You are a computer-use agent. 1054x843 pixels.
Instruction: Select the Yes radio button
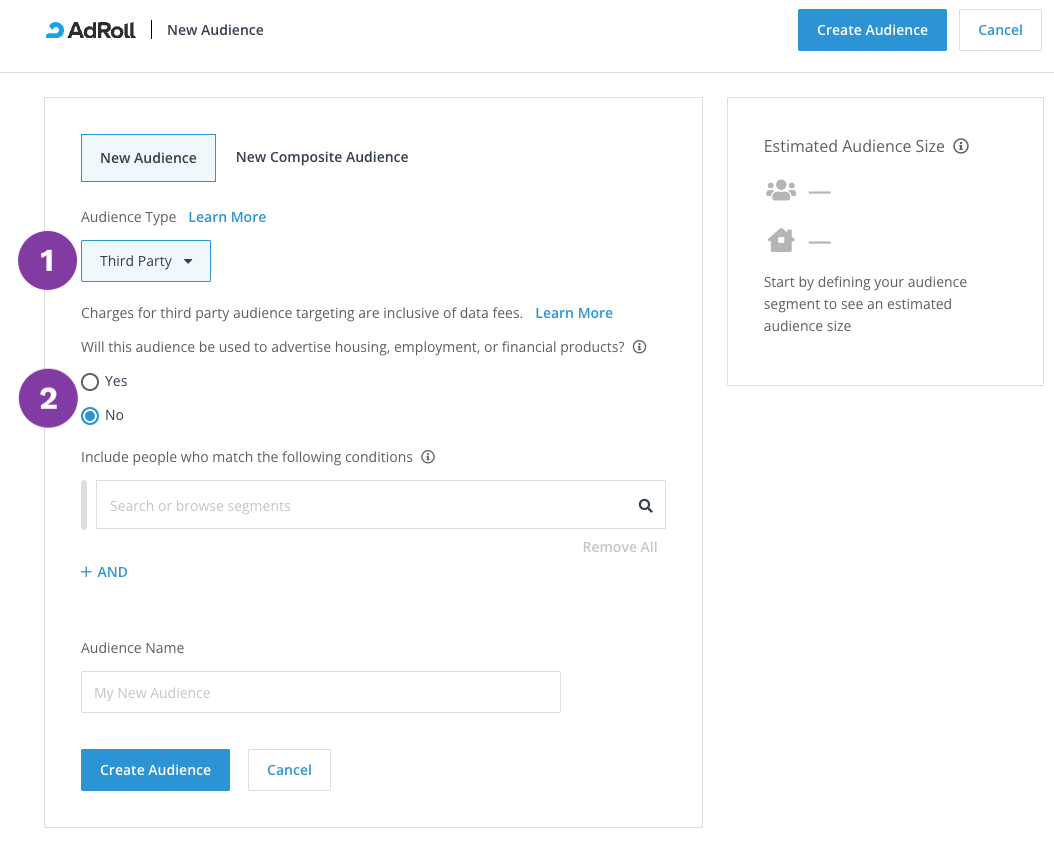[x=91, y=381]
